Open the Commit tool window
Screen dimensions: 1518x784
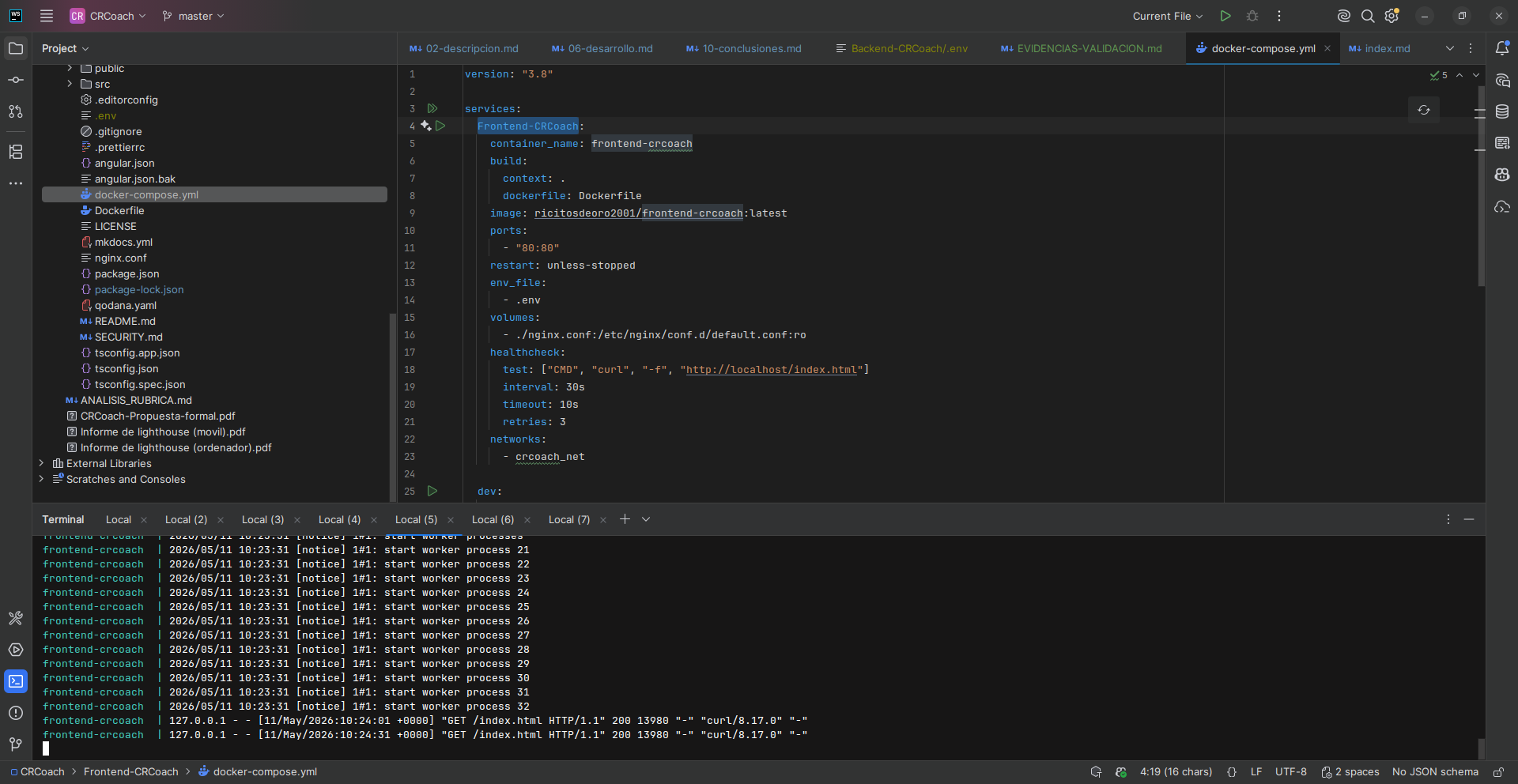(16, 80)
